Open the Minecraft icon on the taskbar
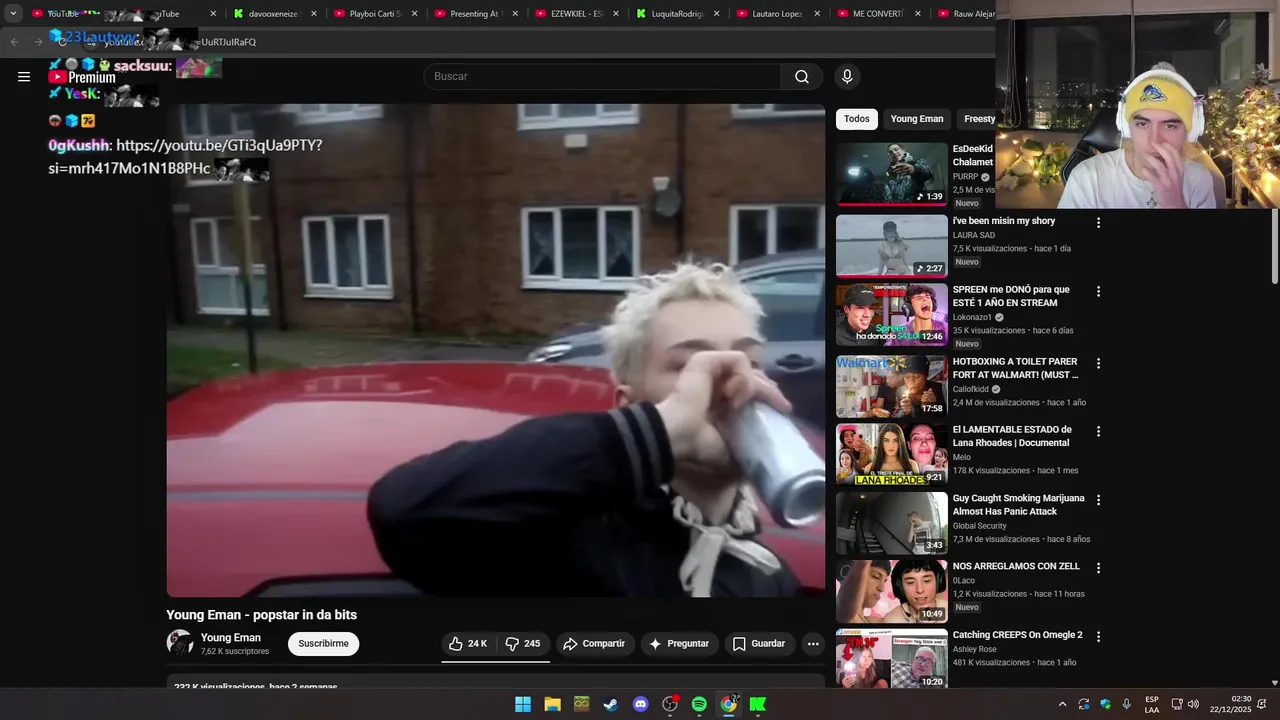The width and height of the screenshot is (1280, 720). [581, 704]
